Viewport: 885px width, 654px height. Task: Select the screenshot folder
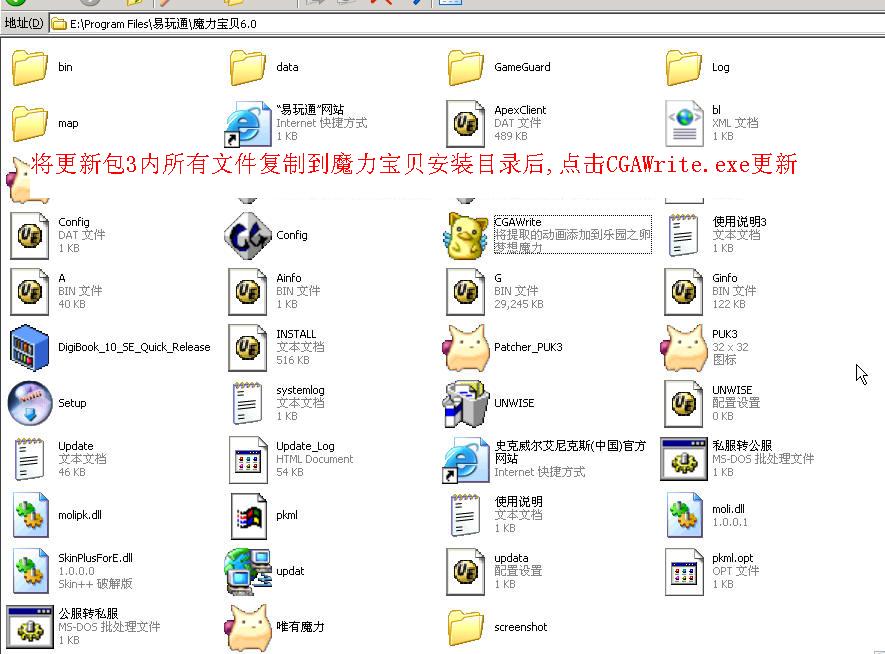tap(465, 627)
